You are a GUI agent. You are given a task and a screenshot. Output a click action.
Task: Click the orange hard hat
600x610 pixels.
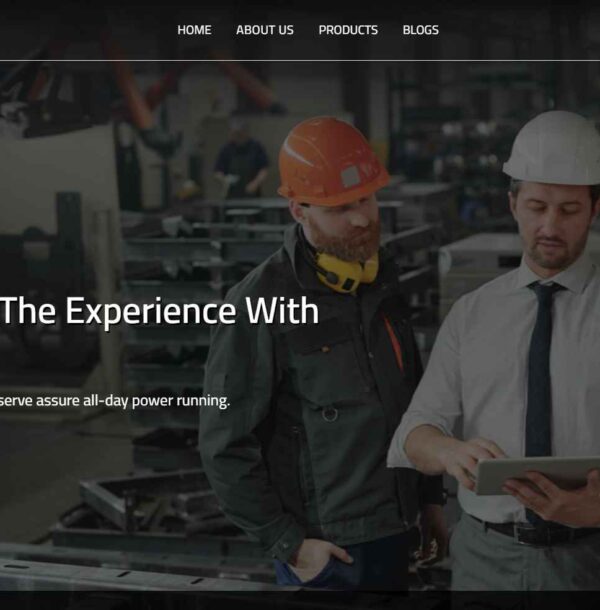point(332,161)
